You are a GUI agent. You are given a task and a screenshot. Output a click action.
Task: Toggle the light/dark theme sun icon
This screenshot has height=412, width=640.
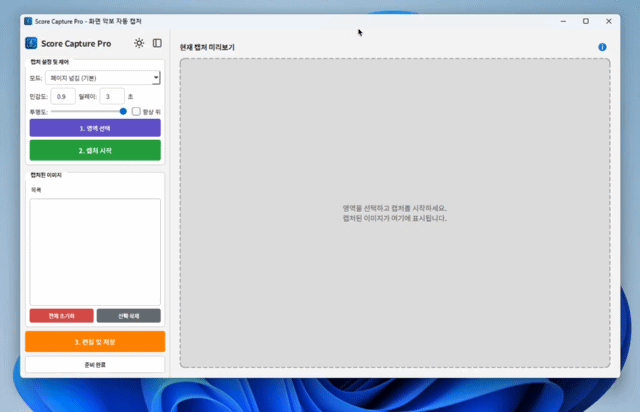[x=139, y=43]
